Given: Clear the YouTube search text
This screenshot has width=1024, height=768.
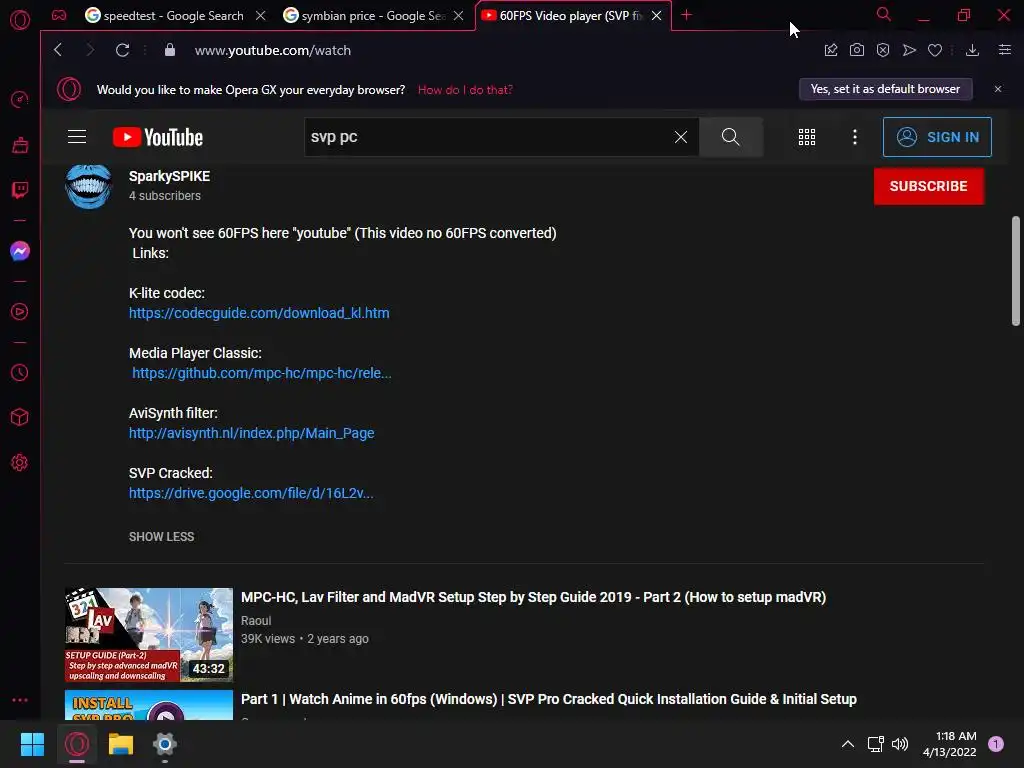Looking at the screenshot, I should (680, 137).
